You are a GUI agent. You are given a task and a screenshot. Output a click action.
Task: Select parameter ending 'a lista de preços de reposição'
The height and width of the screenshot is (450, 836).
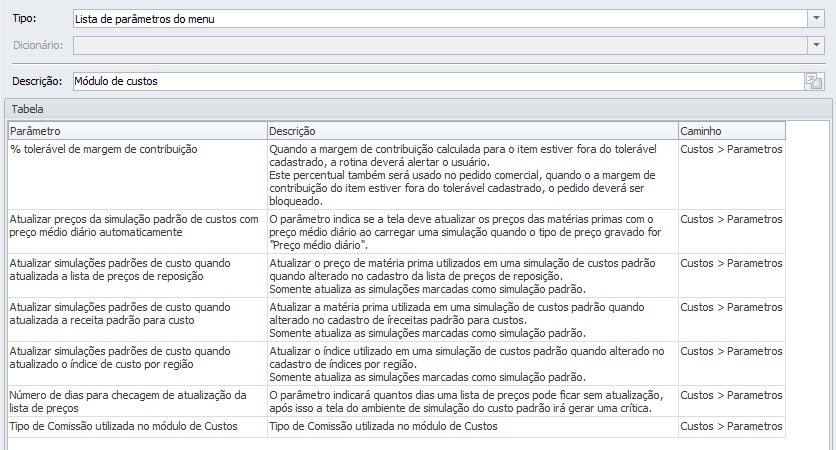click(138, 276)
